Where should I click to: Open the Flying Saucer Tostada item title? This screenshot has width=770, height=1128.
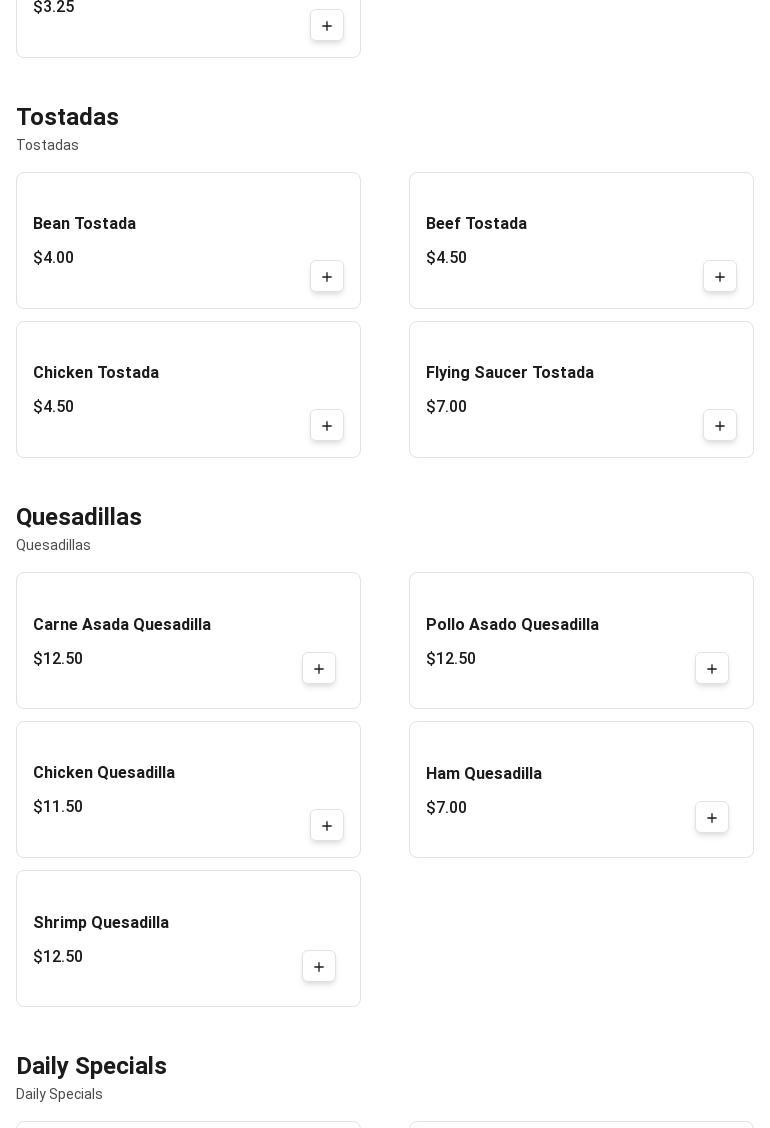[509, 373]
